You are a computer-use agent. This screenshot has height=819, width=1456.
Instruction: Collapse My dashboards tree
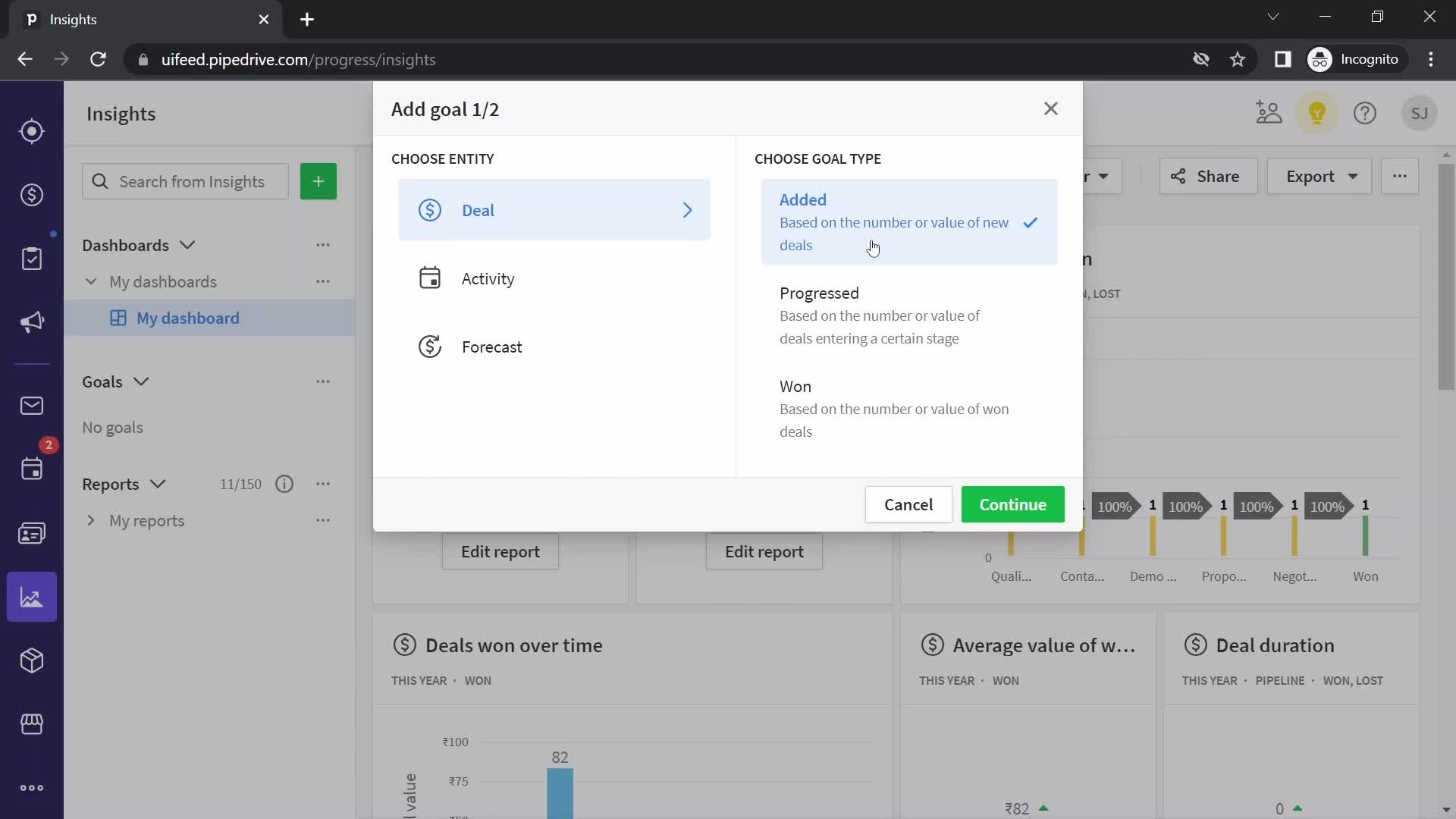(x=91, y=281)
